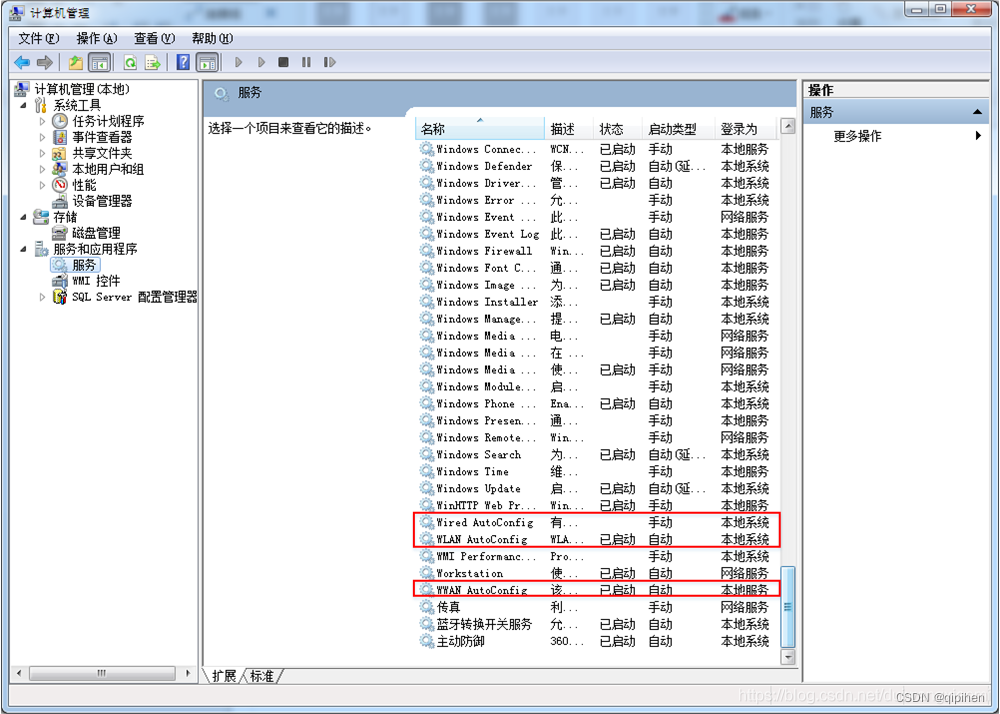This screenshot has width=1000, height=714.
Task: Open the 文件(F) menu
Action: pyautogui.click(x=39, y=39)
